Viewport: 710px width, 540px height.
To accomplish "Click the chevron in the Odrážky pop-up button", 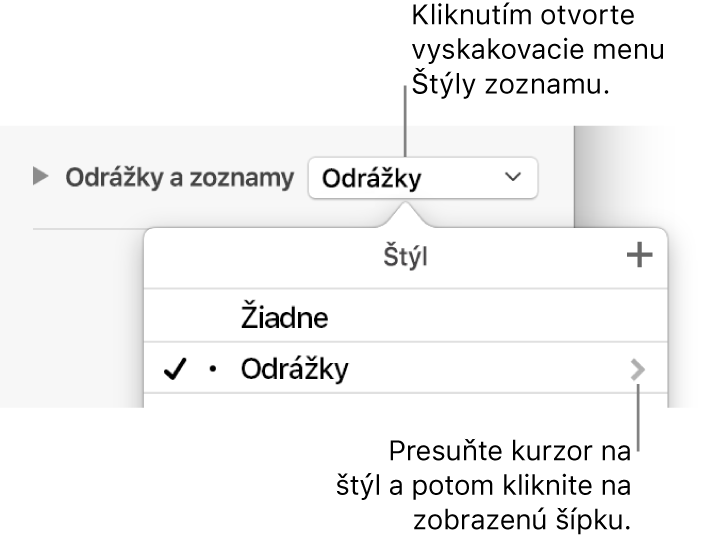I will (514, 178).
